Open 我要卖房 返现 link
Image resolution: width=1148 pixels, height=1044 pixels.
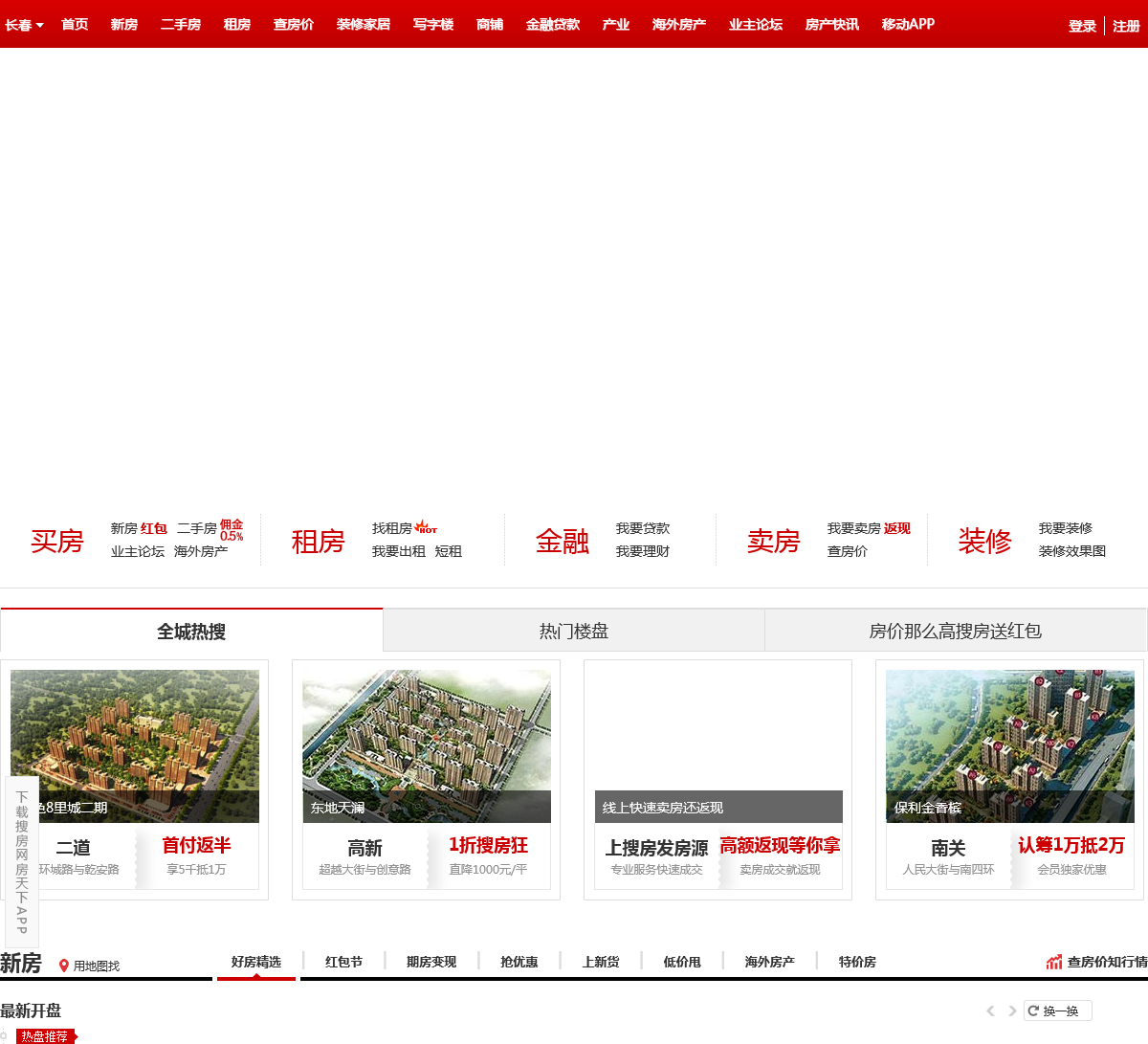point(869,528)
